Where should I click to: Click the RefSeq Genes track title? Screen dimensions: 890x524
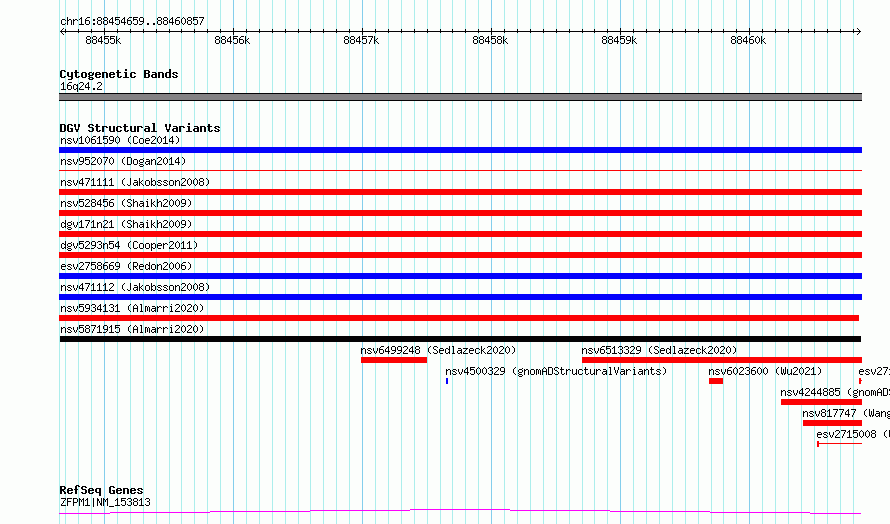[101, 490]
